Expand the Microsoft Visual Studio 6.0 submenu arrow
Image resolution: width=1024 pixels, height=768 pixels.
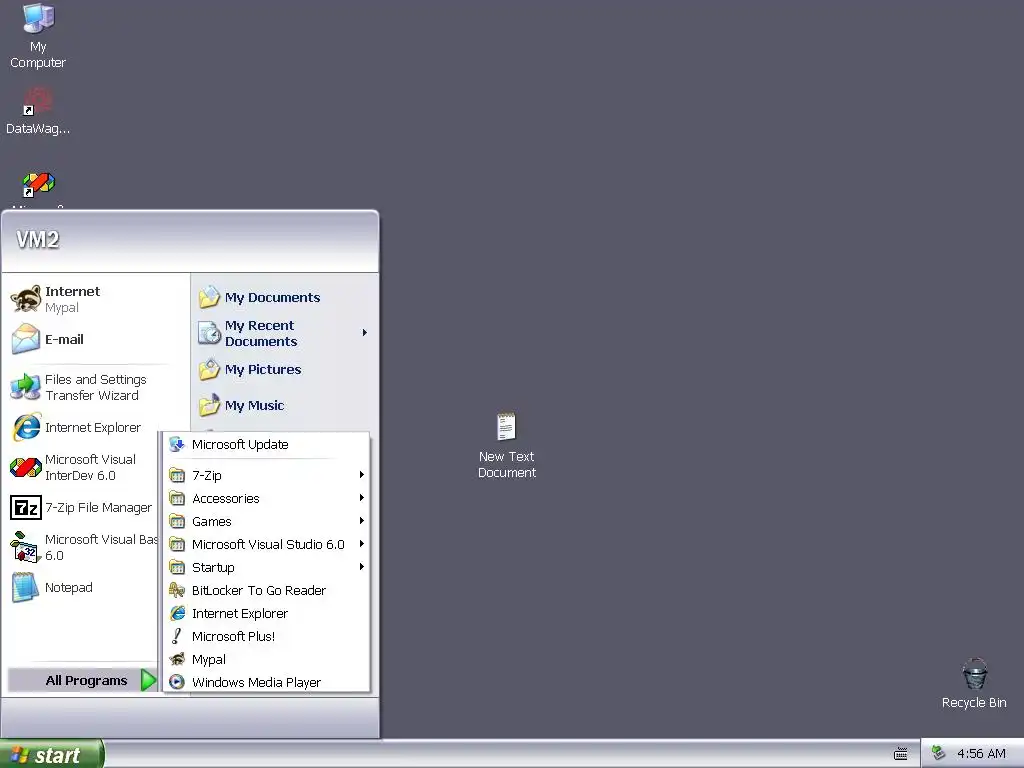362,543
